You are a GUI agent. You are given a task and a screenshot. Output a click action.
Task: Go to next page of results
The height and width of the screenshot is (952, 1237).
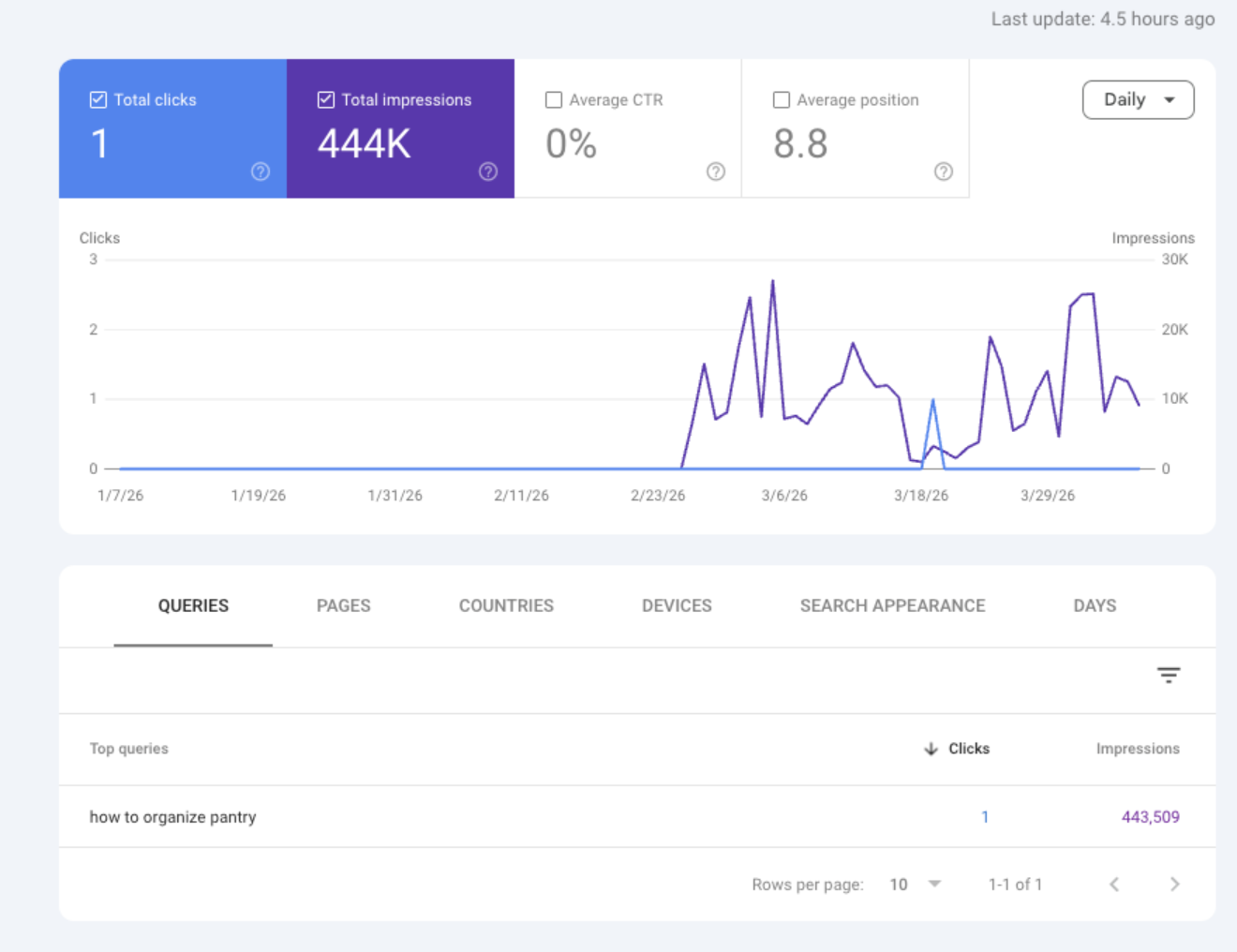1174,884
